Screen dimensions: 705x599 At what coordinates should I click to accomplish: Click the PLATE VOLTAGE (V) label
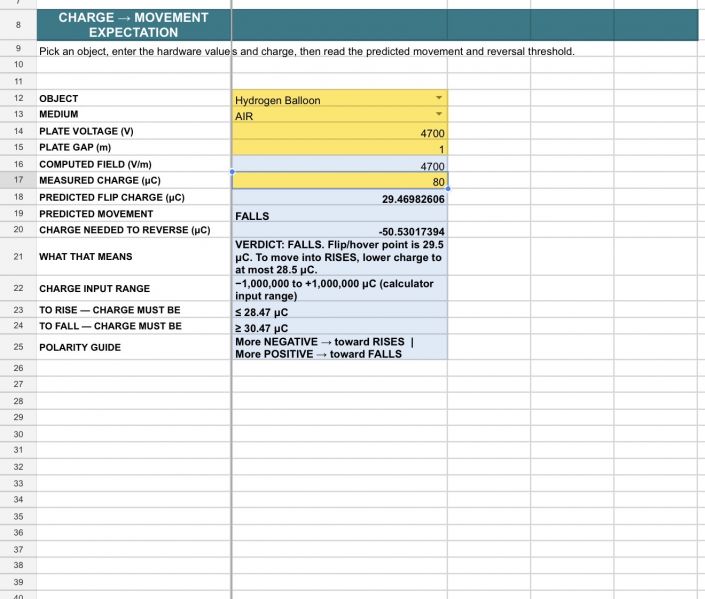(86, 131)
